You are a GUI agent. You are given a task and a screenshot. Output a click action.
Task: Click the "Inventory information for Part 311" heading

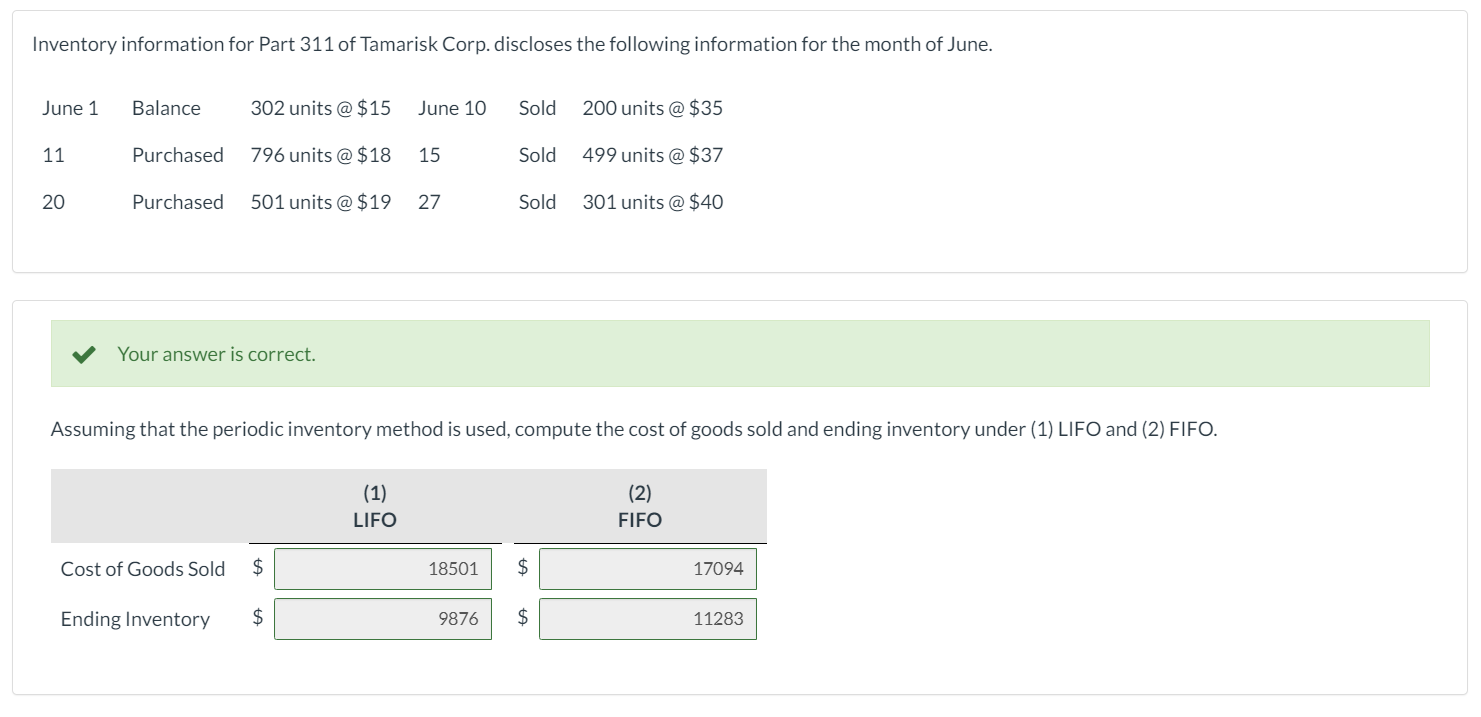512,45
